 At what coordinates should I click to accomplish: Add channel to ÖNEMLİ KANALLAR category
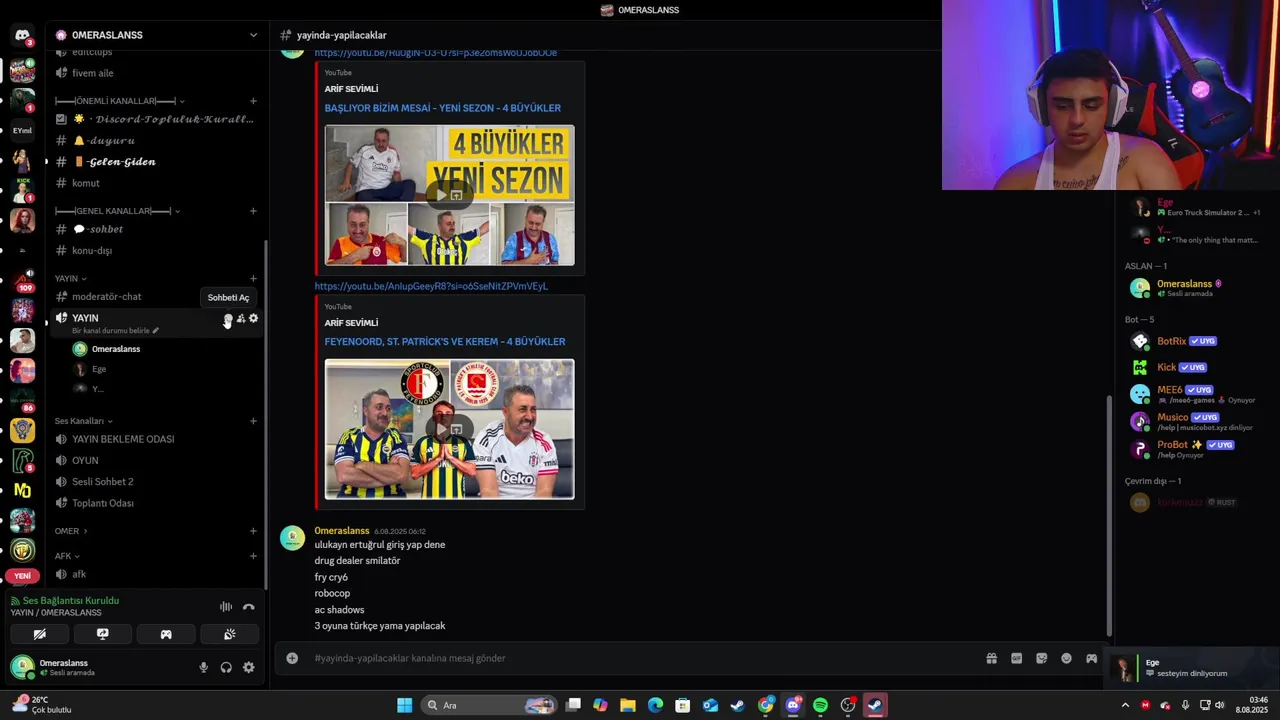tap(253, 101)
